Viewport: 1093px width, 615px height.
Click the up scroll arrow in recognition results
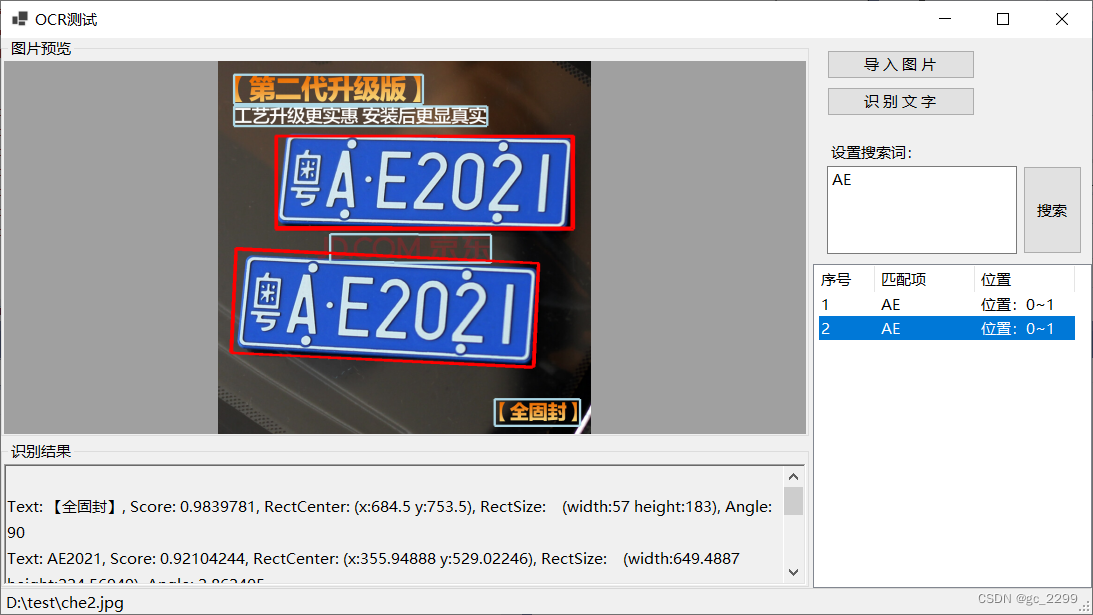[x=793, y=476]
